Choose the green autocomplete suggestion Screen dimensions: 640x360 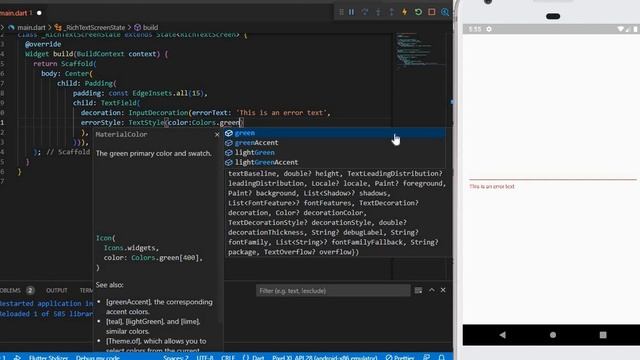[334, 133]
